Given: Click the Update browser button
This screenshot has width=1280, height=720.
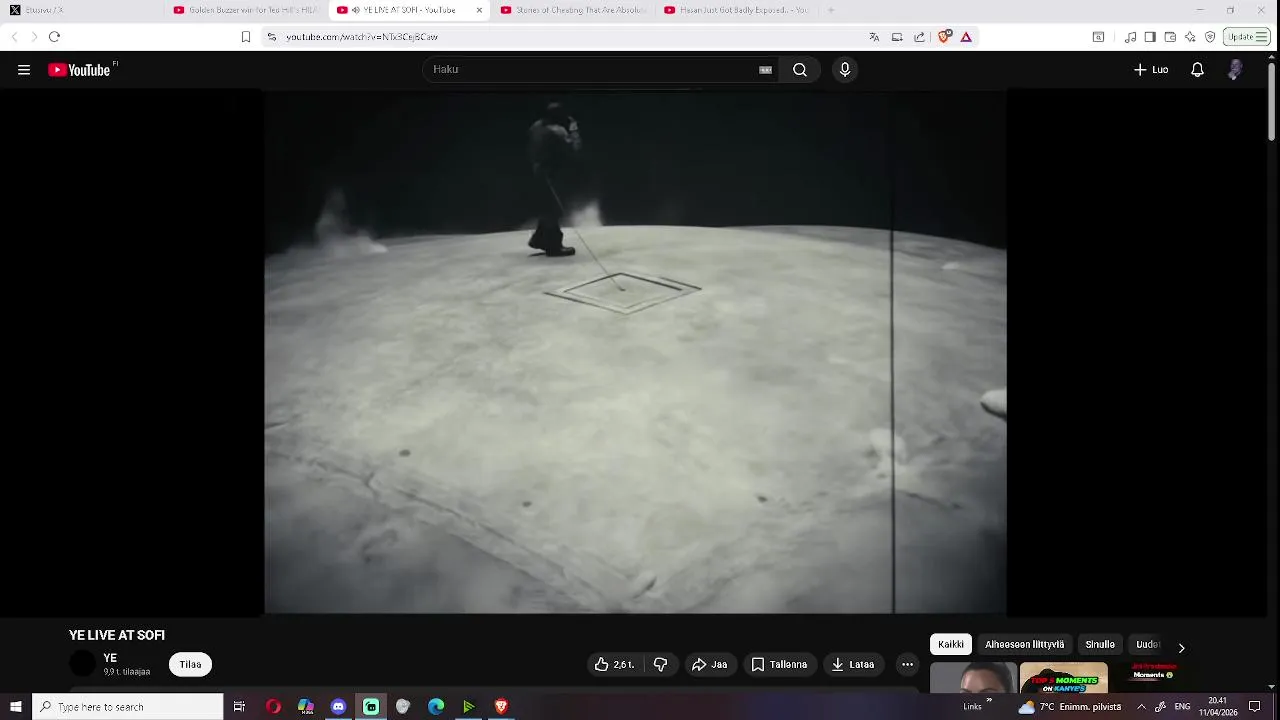Looking at the screenshot, I should (1247, 37).
